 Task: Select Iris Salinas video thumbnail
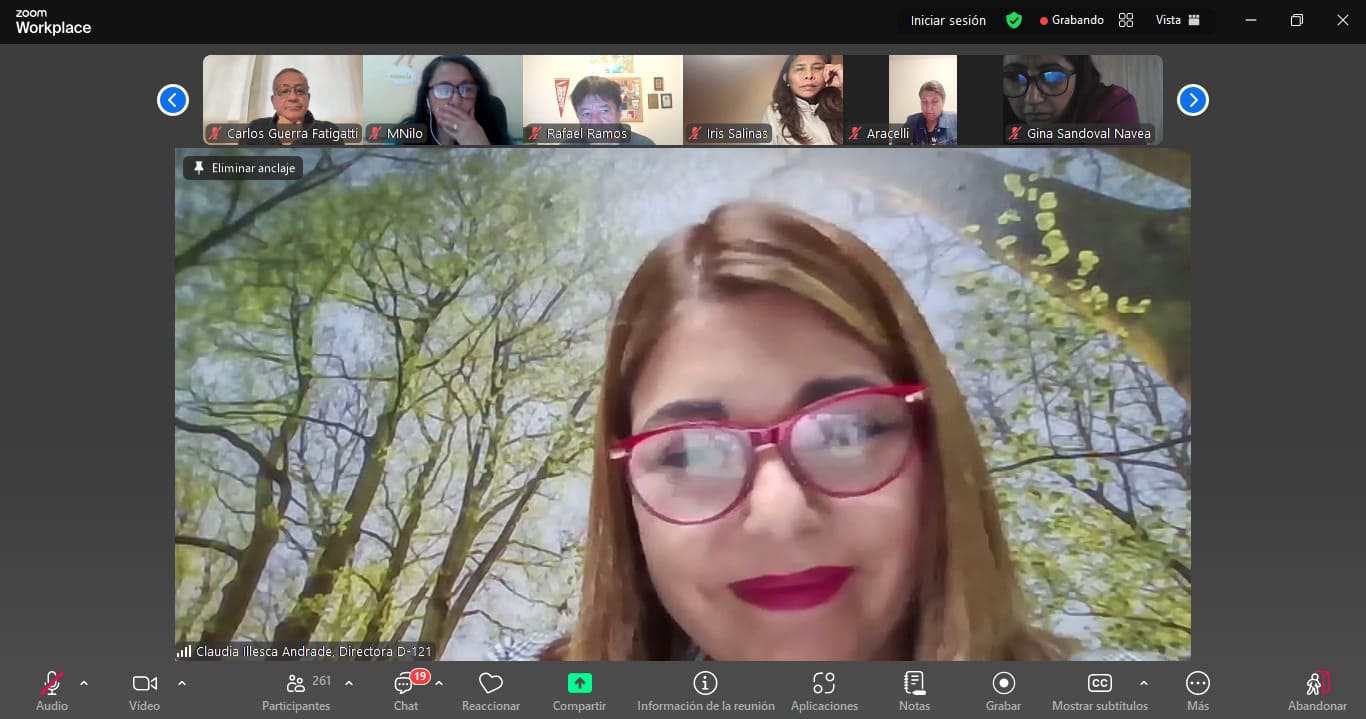(763, 100)
